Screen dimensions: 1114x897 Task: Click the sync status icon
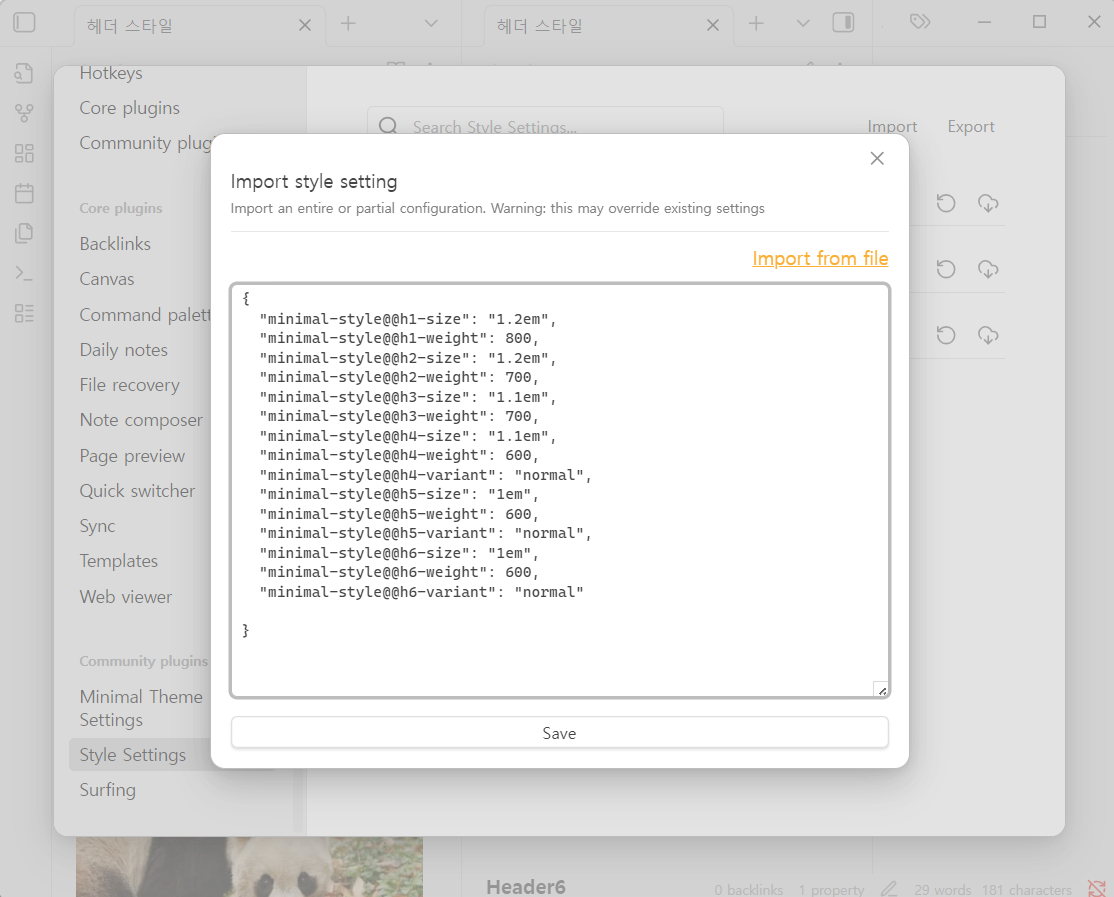(1096, 888)
